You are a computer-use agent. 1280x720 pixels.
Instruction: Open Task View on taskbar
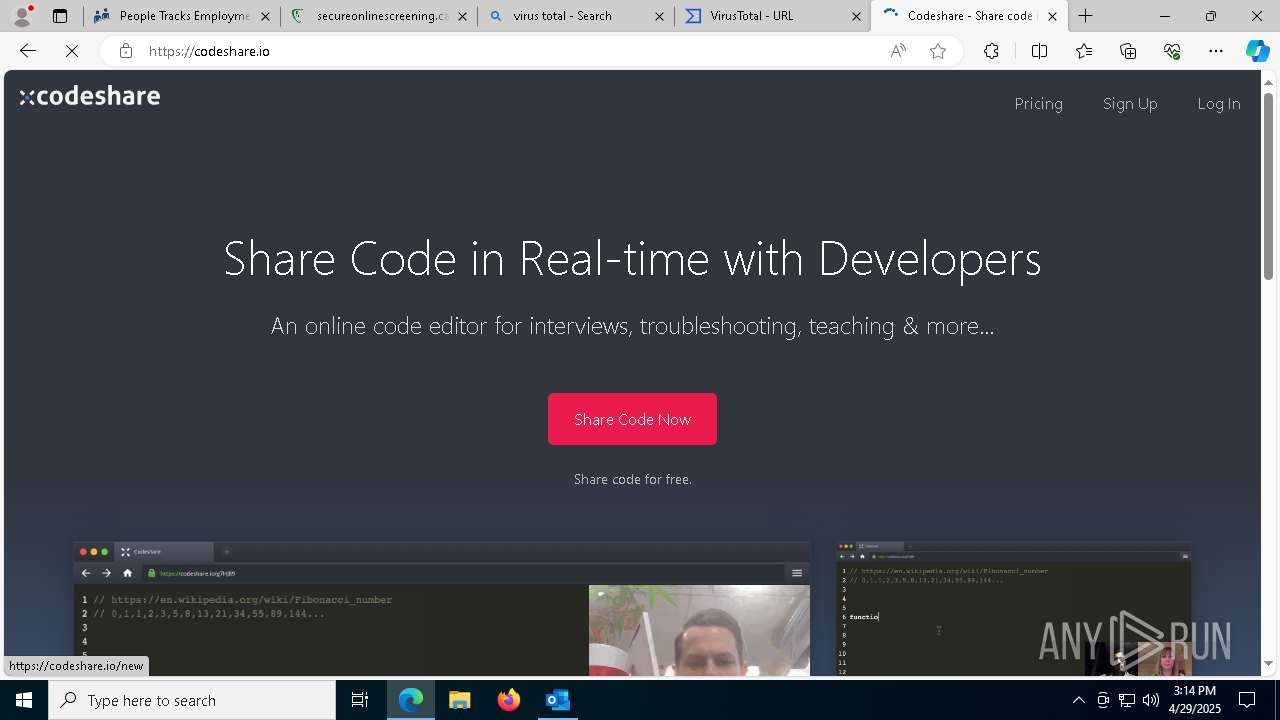tap(360, 700)
